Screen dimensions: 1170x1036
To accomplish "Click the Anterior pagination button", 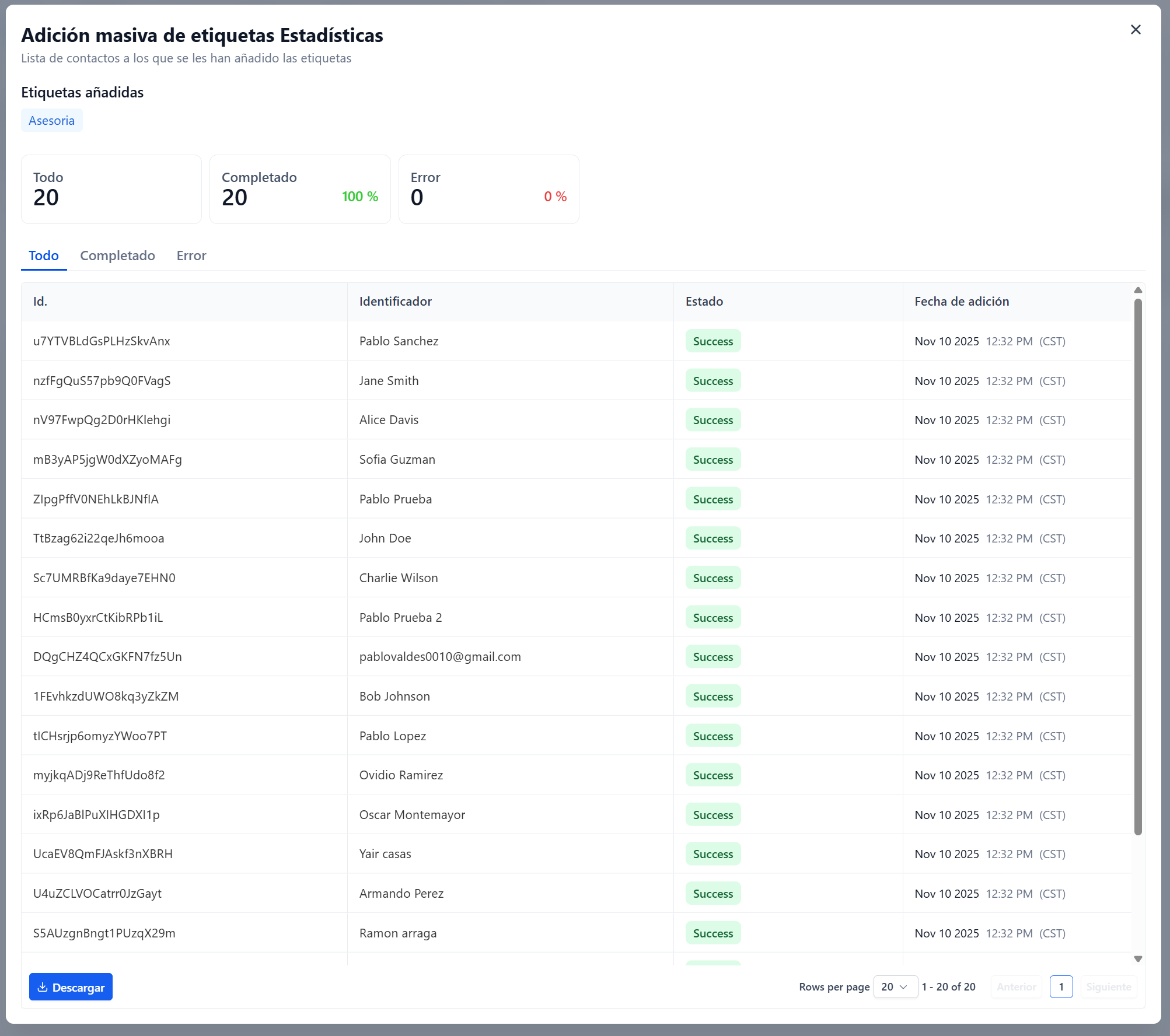I will (x=1016, y=987).
